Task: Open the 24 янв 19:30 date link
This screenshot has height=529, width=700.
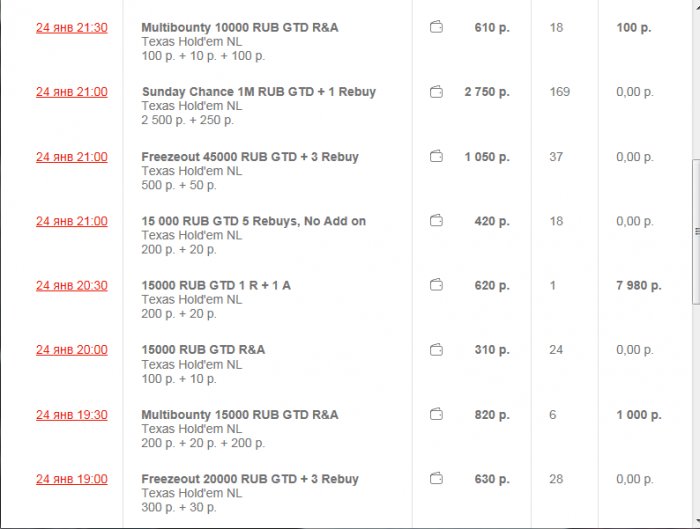Action: (x=71, y=415)
